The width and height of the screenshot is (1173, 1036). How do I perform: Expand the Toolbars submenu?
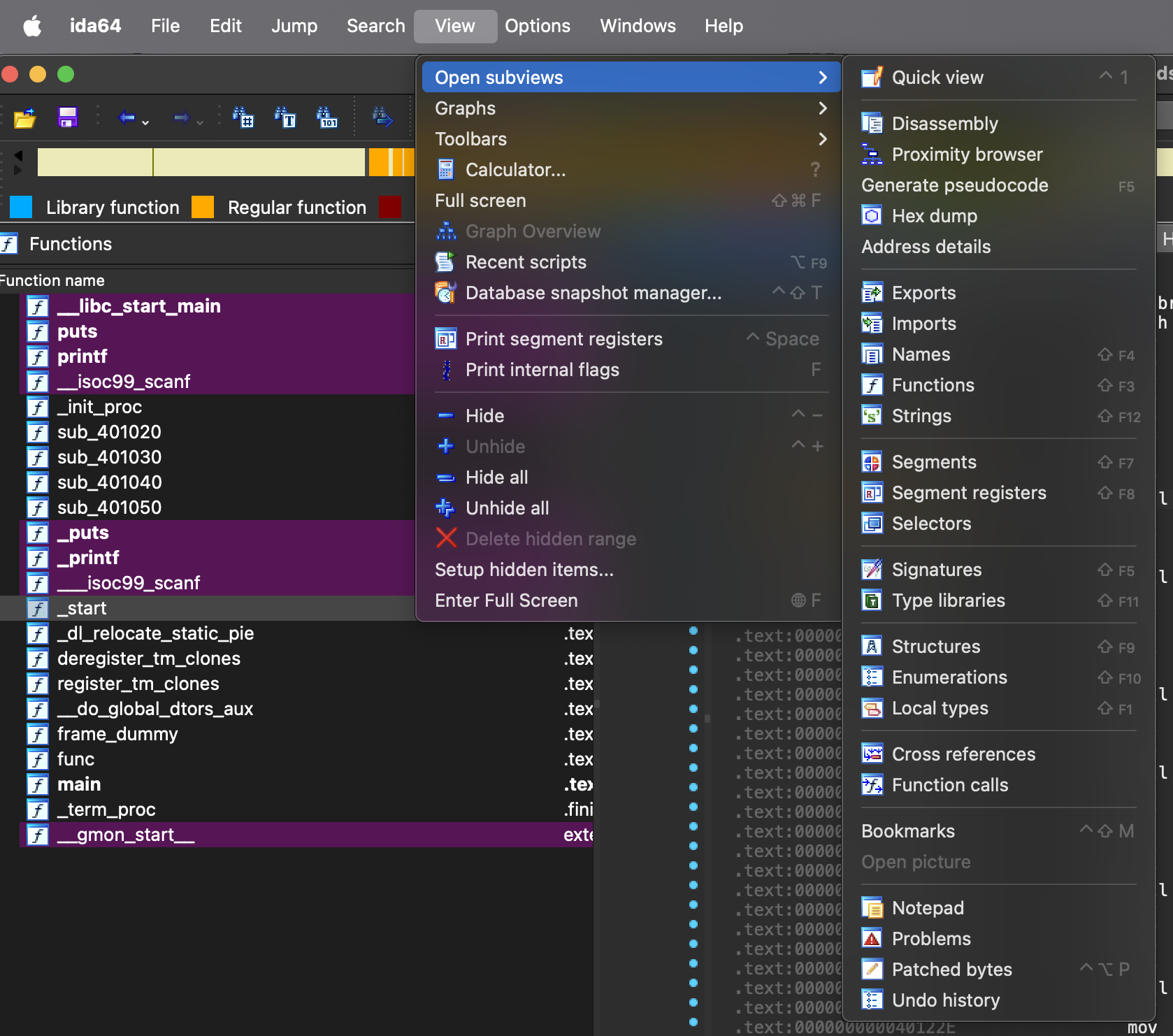pyautogui.click(x=631, y=139)
